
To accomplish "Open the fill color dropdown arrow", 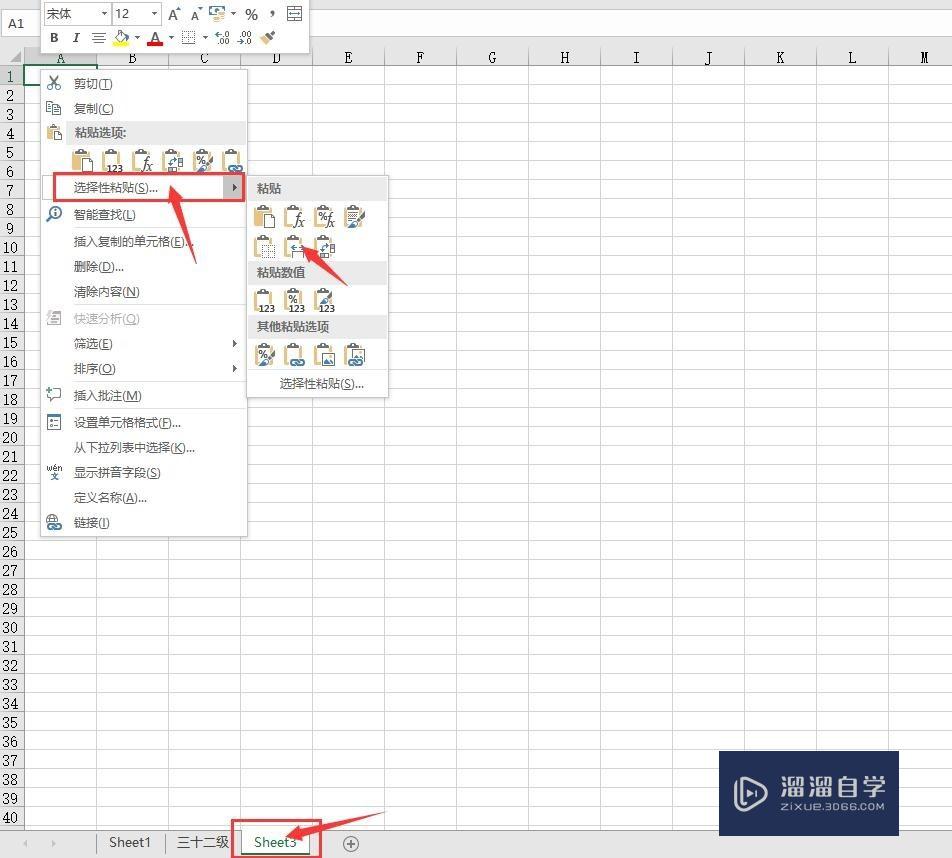I will pos(138,38).
